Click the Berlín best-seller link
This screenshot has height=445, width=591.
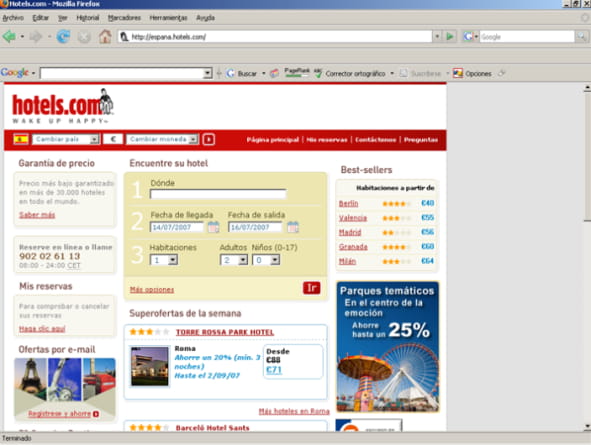coord(348,203)
